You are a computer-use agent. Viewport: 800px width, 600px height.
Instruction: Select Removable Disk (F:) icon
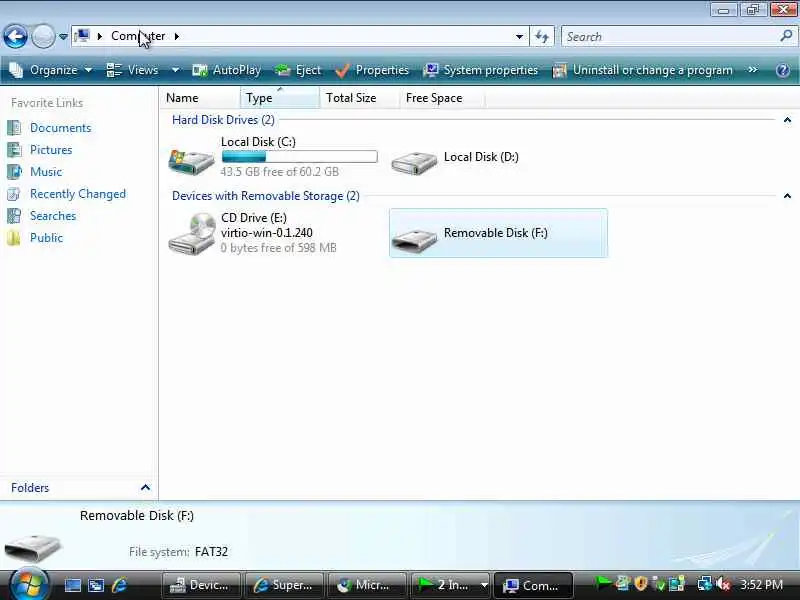[414, 240]
